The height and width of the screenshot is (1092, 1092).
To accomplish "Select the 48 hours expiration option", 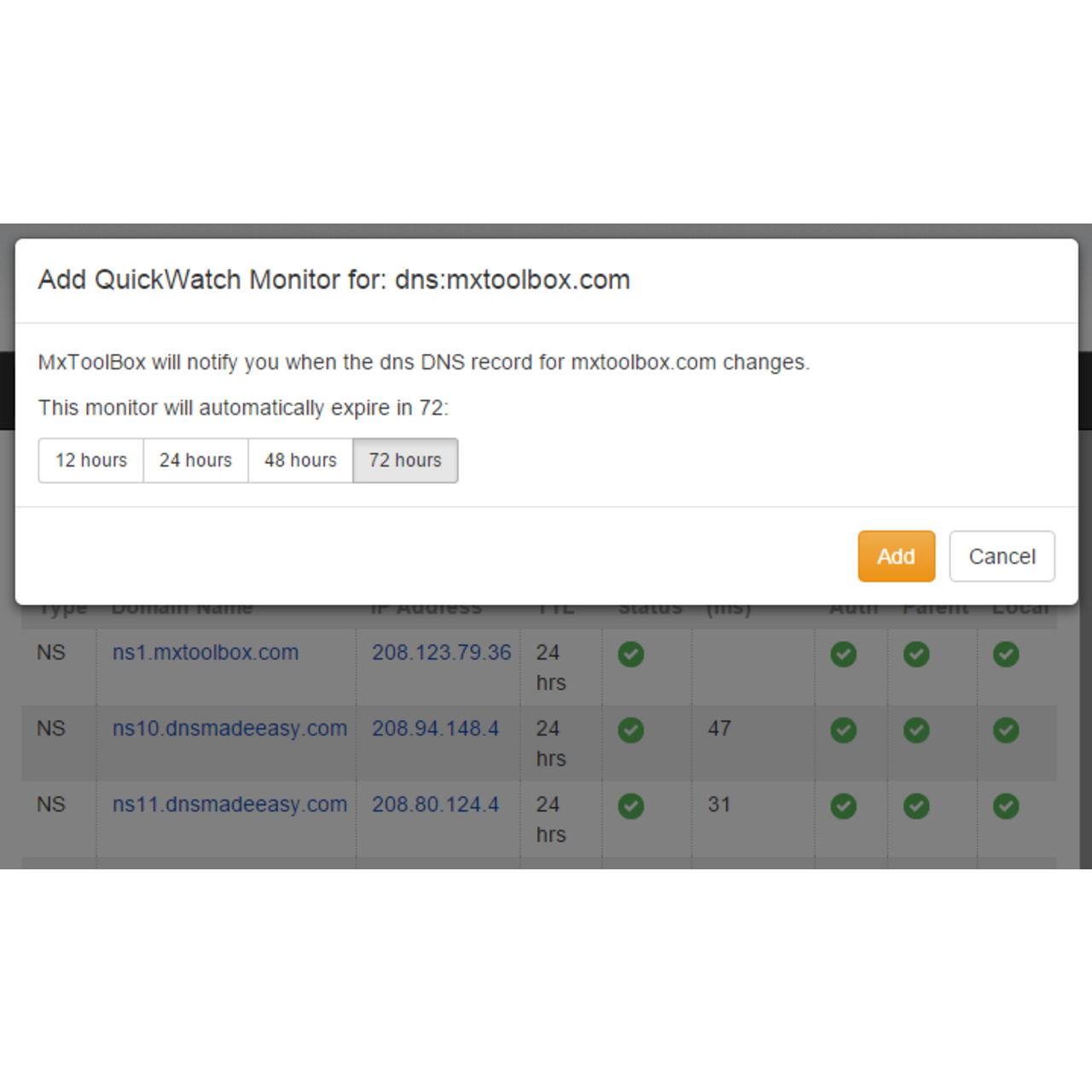I will tap(300, 461).
